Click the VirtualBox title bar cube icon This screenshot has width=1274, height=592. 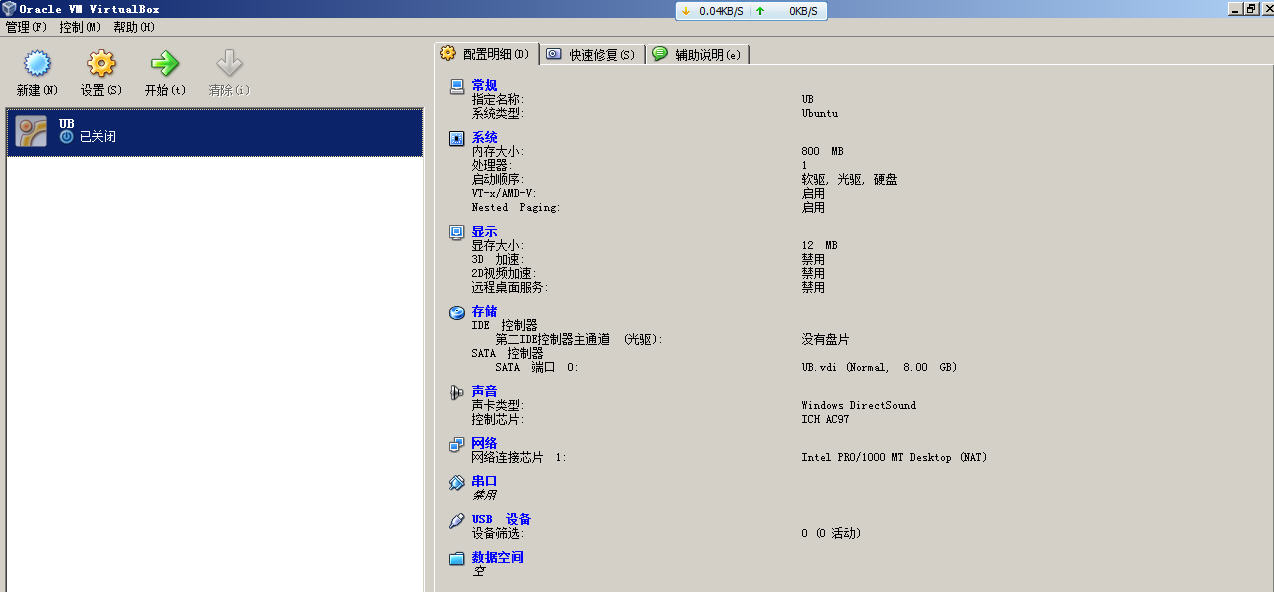pos(9,9)
